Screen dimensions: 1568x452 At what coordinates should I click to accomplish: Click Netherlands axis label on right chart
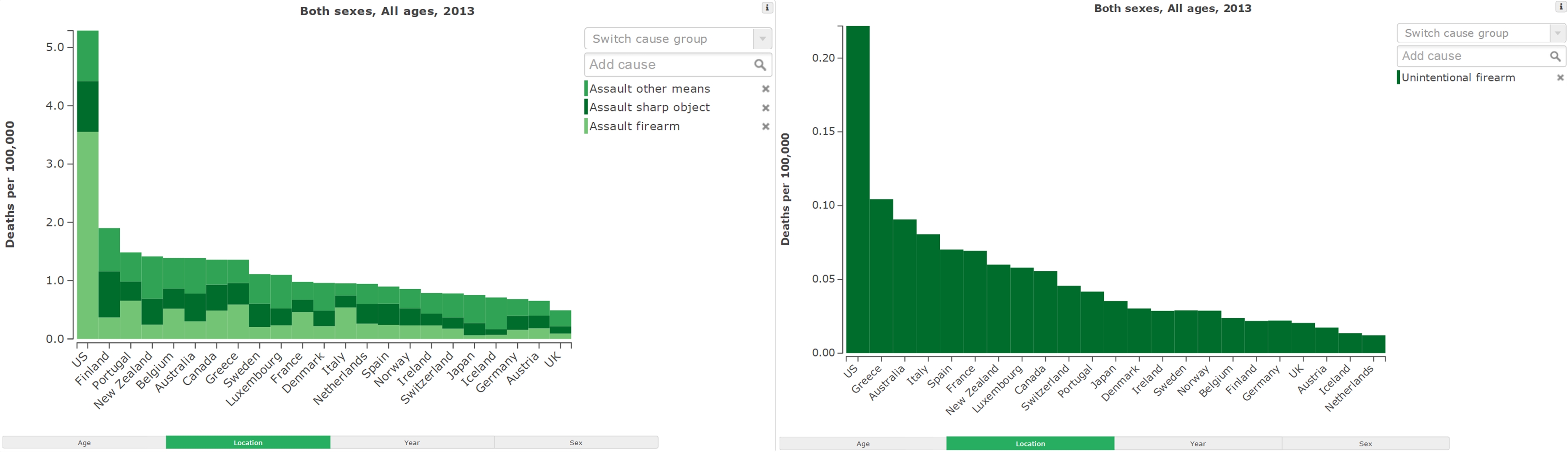[1349, 388]
